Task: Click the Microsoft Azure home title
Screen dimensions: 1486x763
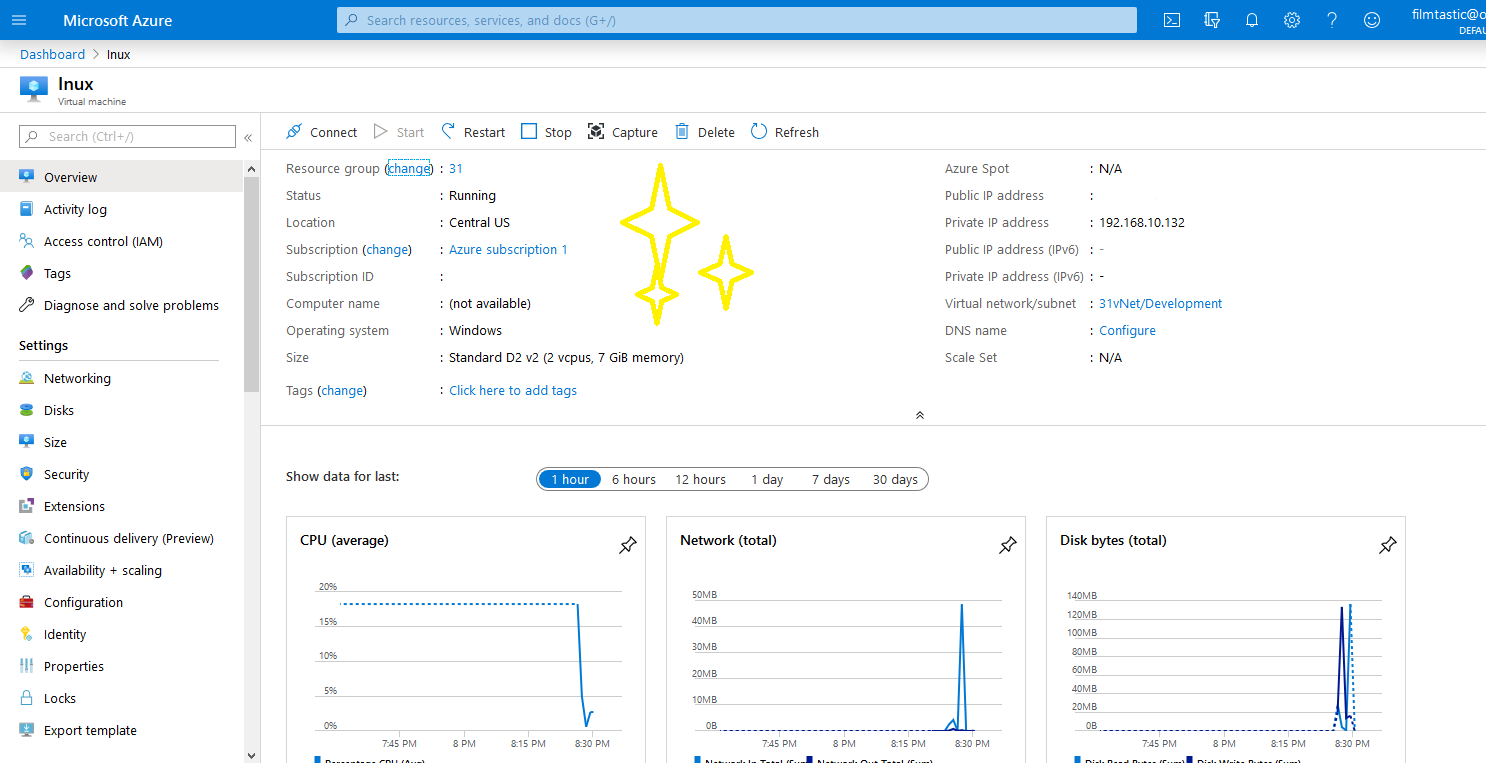Action: tap(117, 20)
